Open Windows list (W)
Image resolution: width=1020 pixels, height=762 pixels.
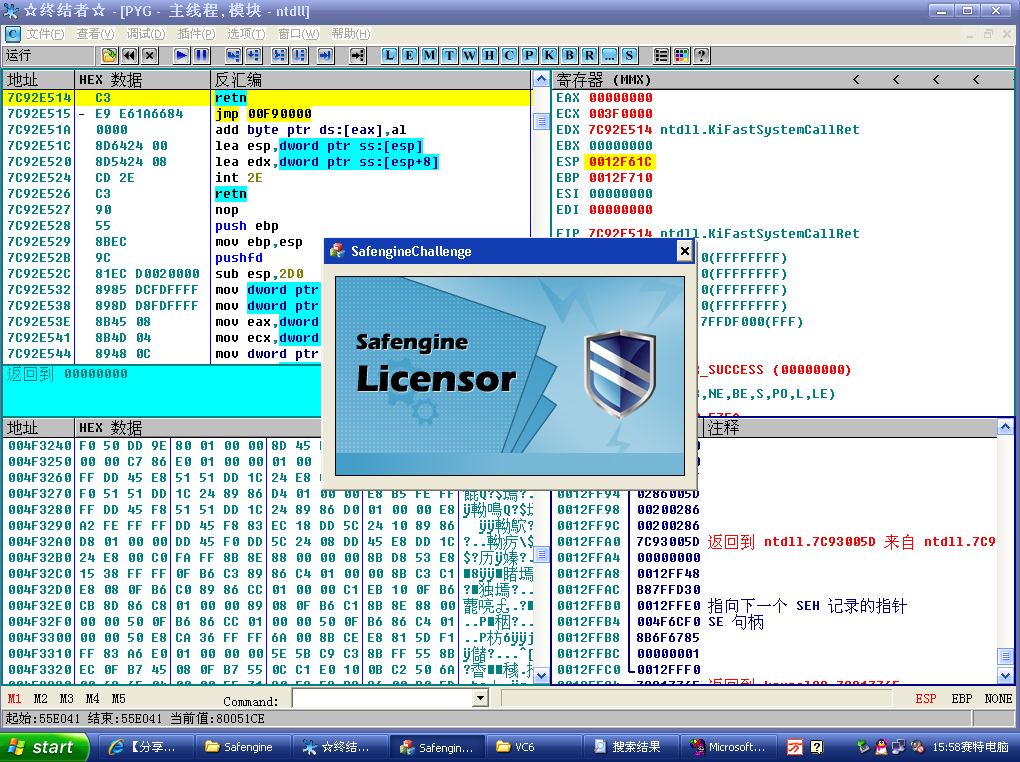pyautogui.click(x=470, y=55)
